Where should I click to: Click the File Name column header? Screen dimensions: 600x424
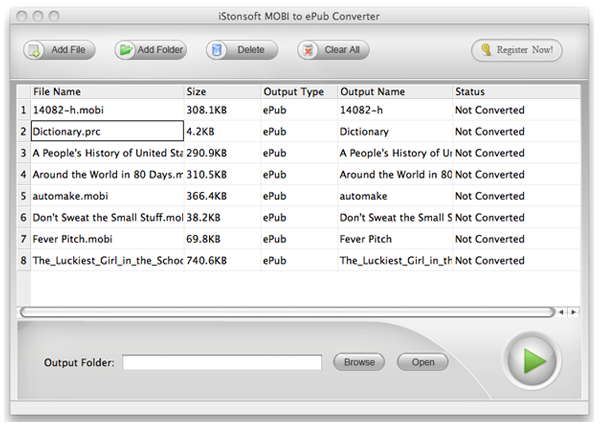(108, 92)
